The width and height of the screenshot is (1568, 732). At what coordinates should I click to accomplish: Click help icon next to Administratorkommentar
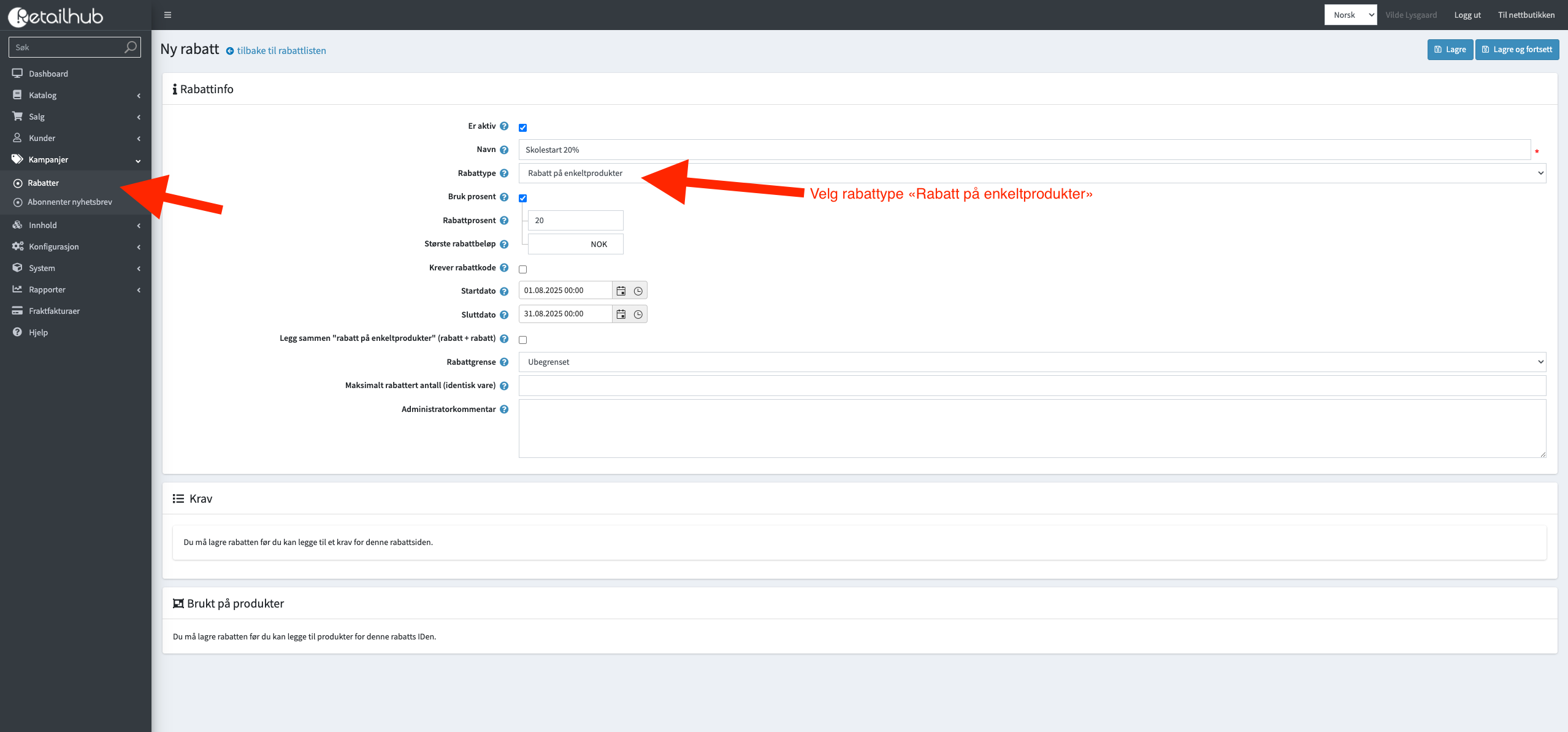point(504,410)
